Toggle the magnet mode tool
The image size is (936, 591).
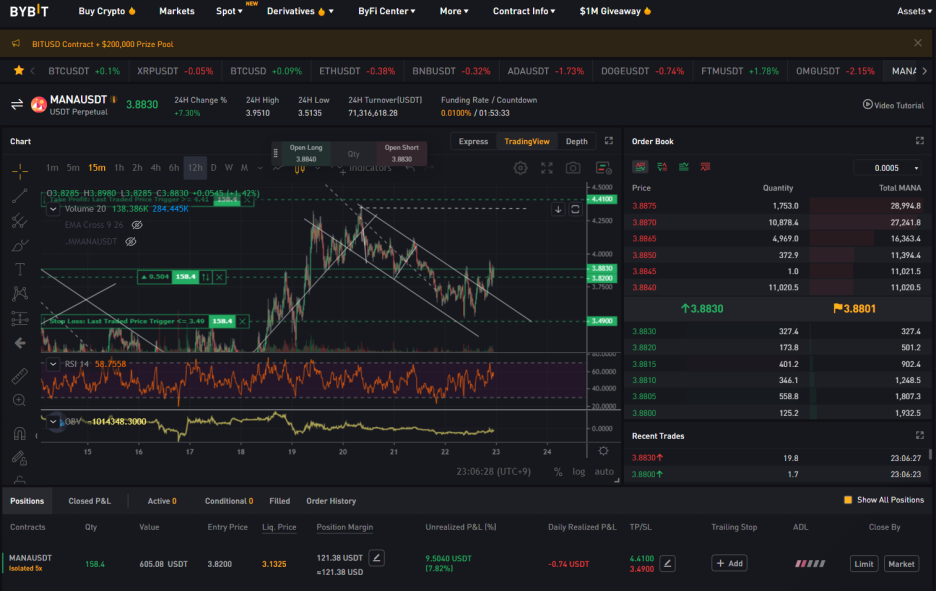(x=20, y=433)
